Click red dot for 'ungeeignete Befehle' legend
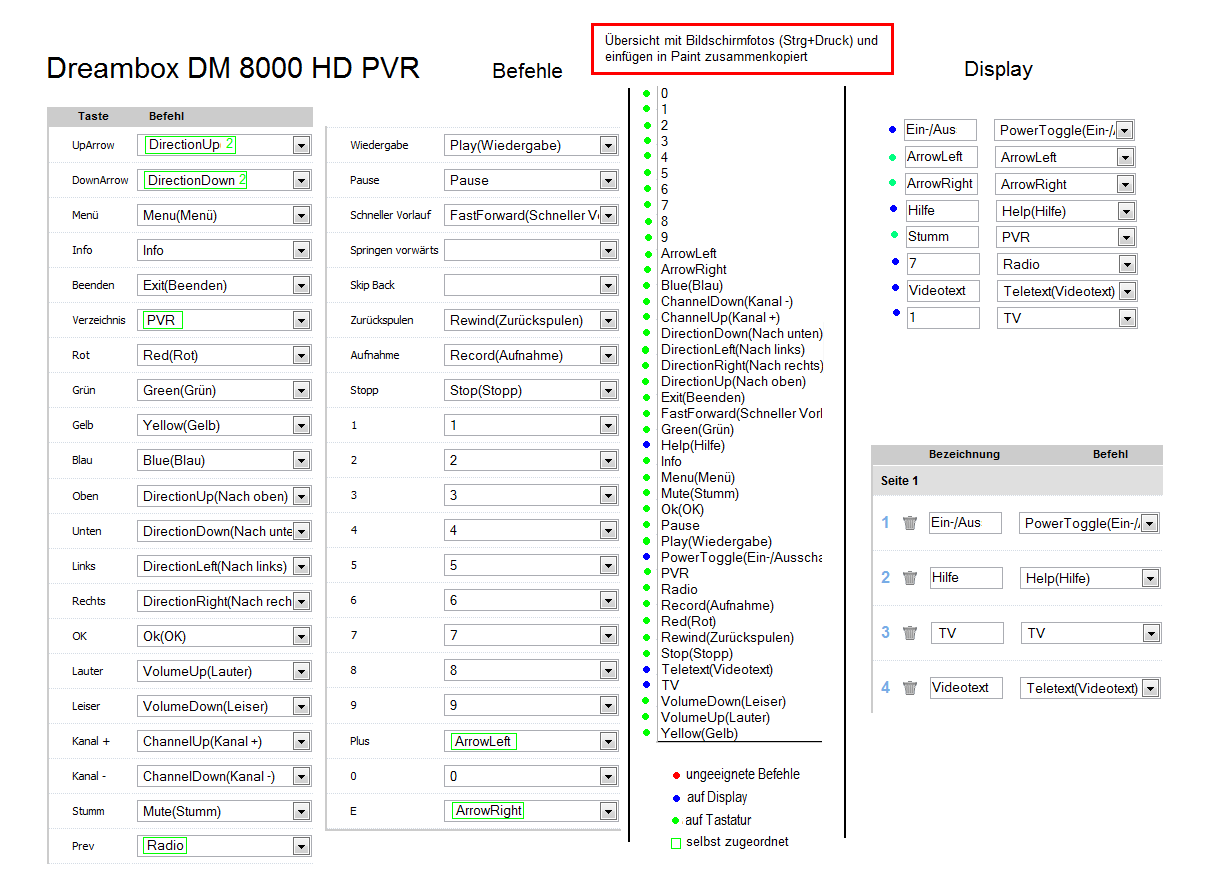 pyautogui.click(x=676, y=775)
